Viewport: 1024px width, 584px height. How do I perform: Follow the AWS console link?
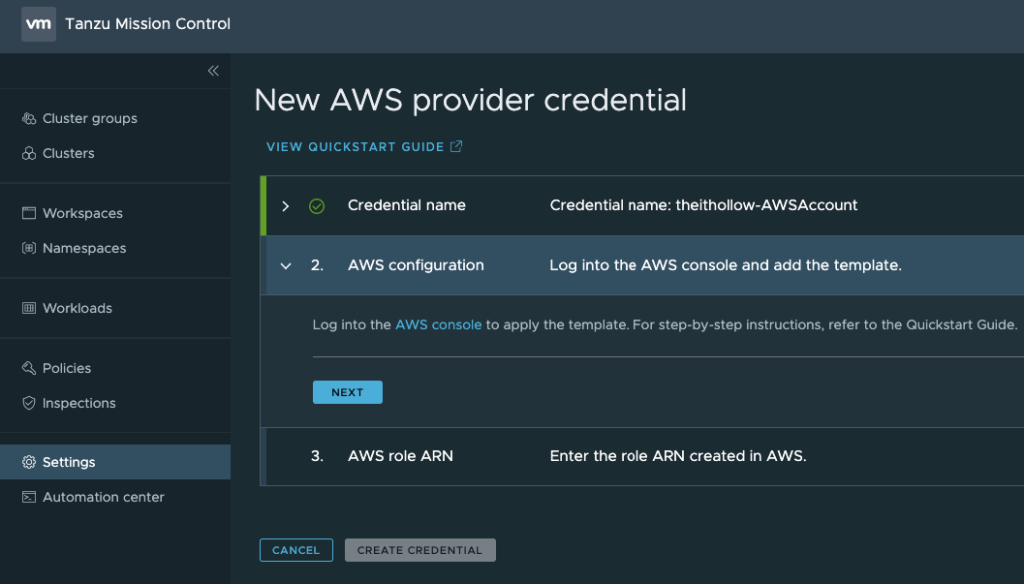438,325
